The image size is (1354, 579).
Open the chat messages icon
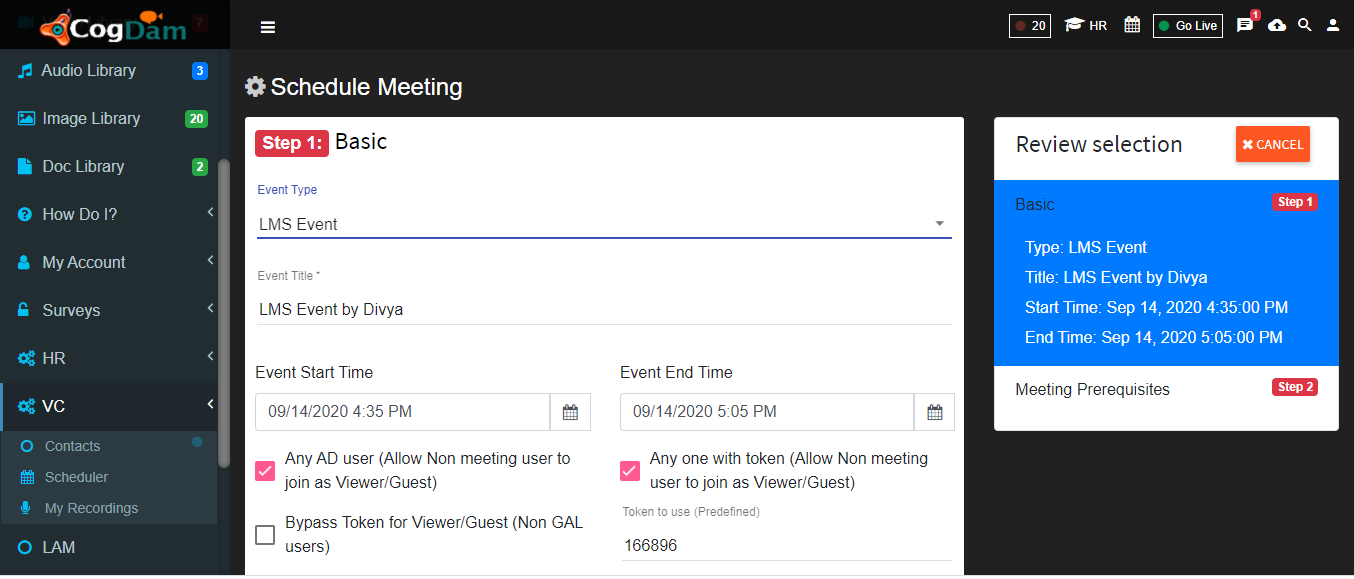coord(1245,25)
